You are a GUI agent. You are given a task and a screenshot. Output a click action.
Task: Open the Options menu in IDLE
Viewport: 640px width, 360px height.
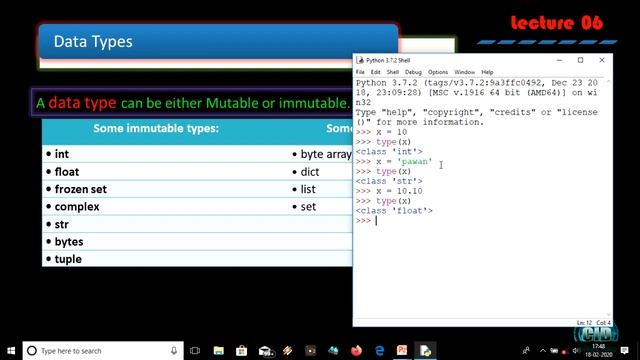(x=438, y=72)
